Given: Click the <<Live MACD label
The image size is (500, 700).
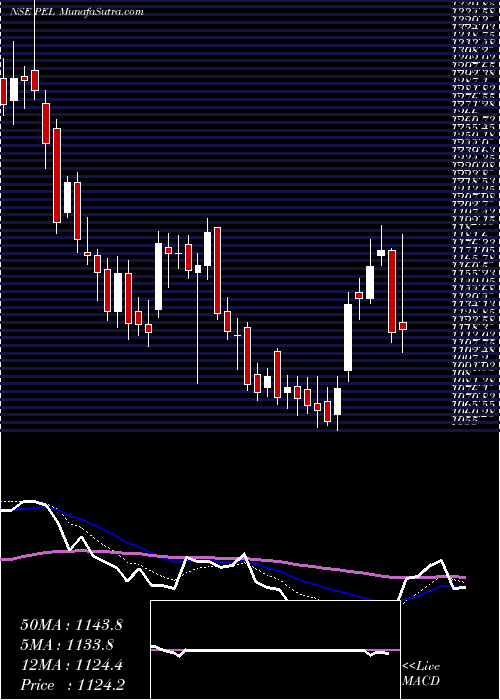Looking at the screenshot, I should click(x=421, y=674).
